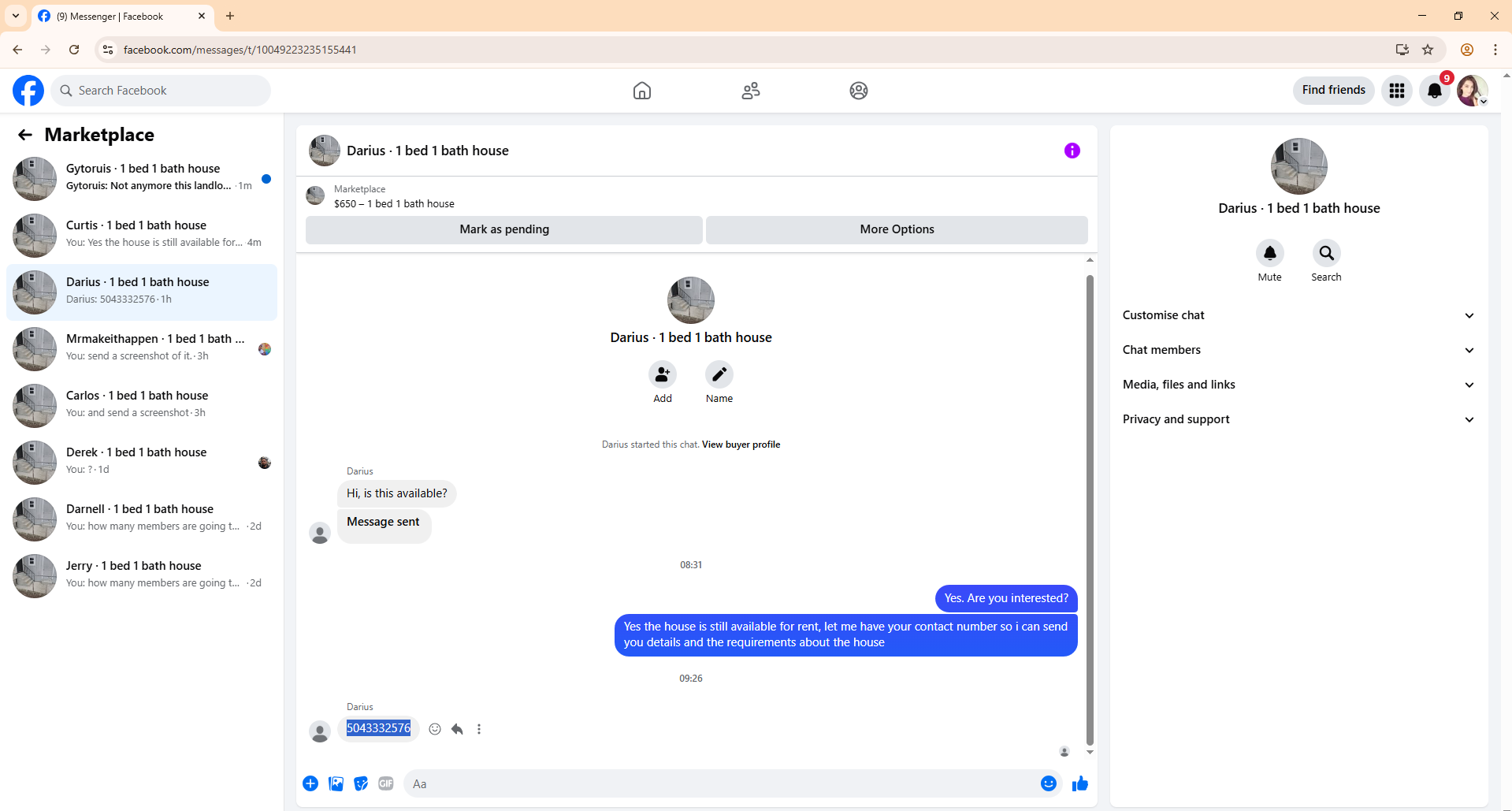Click the unread blue dot on Gytoruis
Viewport: 1512px width, 811px height.
click(266, 179)
